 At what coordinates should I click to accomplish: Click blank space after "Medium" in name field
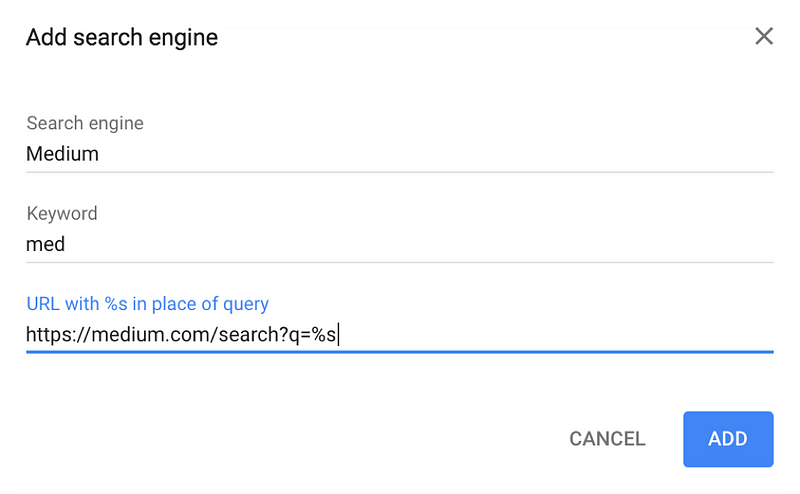[x=436, y=154]
